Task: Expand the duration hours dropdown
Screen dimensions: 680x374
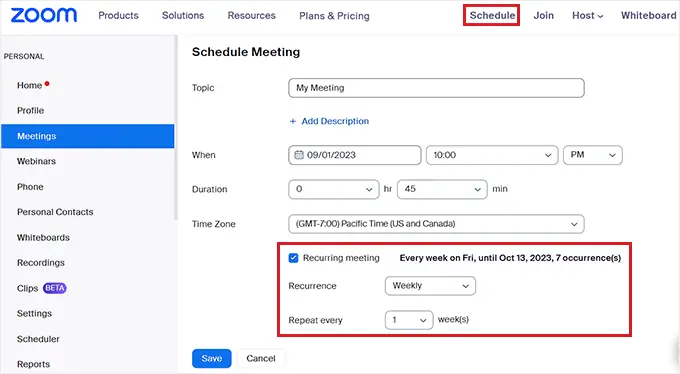Action: 333,189
